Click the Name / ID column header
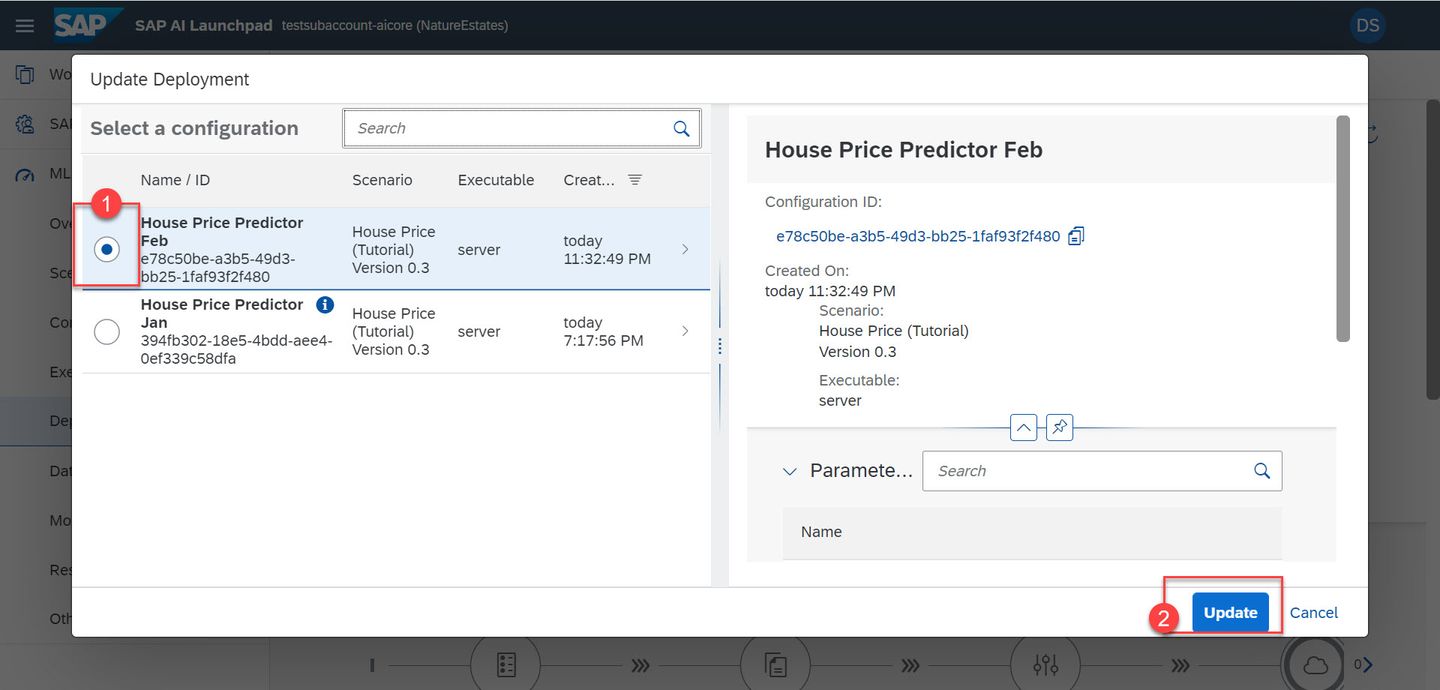 (175, 180)
